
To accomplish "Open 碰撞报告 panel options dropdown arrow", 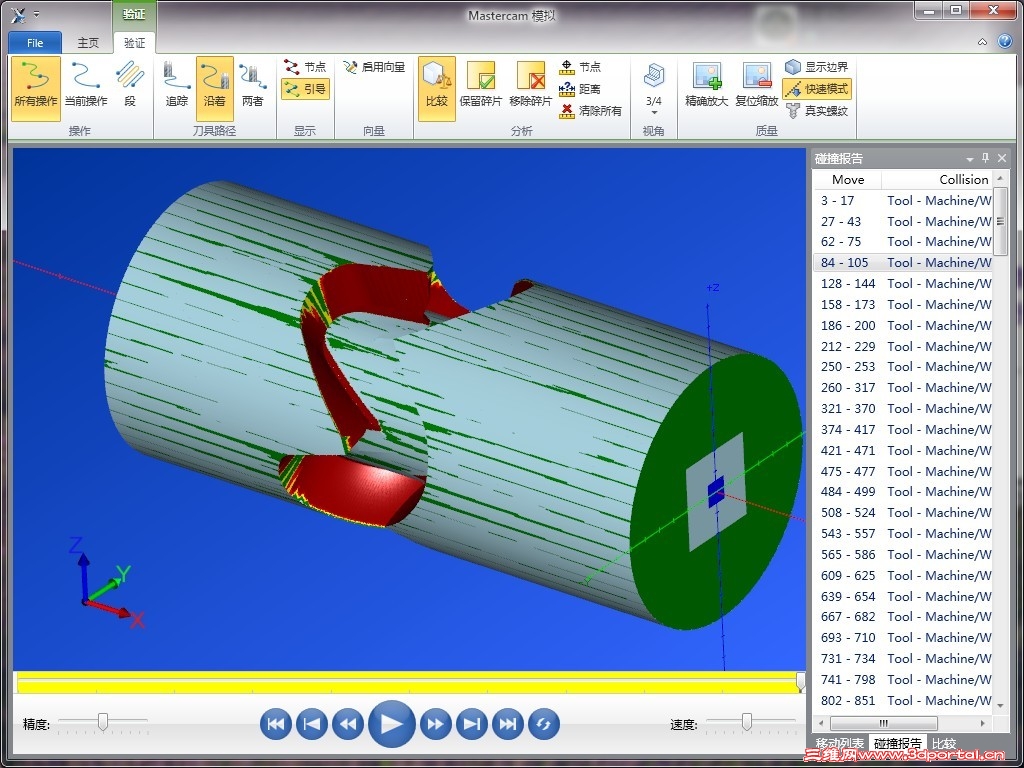I will [x=970, y=159].
